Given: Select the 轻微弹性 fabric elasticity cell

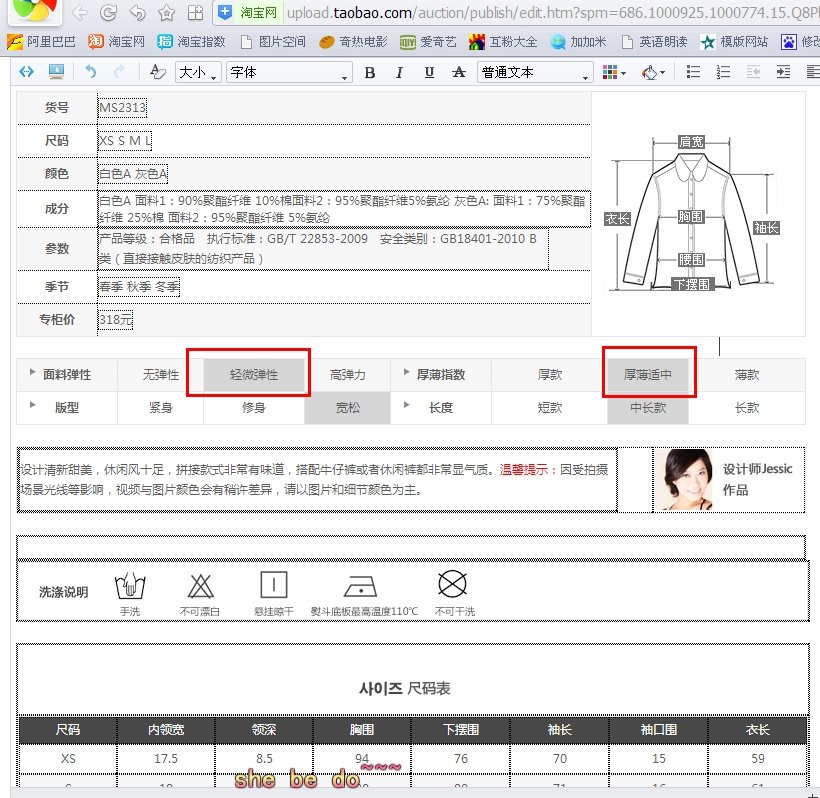Looking at the screenshot, I should pyautogui.click(x=254, y=375).
